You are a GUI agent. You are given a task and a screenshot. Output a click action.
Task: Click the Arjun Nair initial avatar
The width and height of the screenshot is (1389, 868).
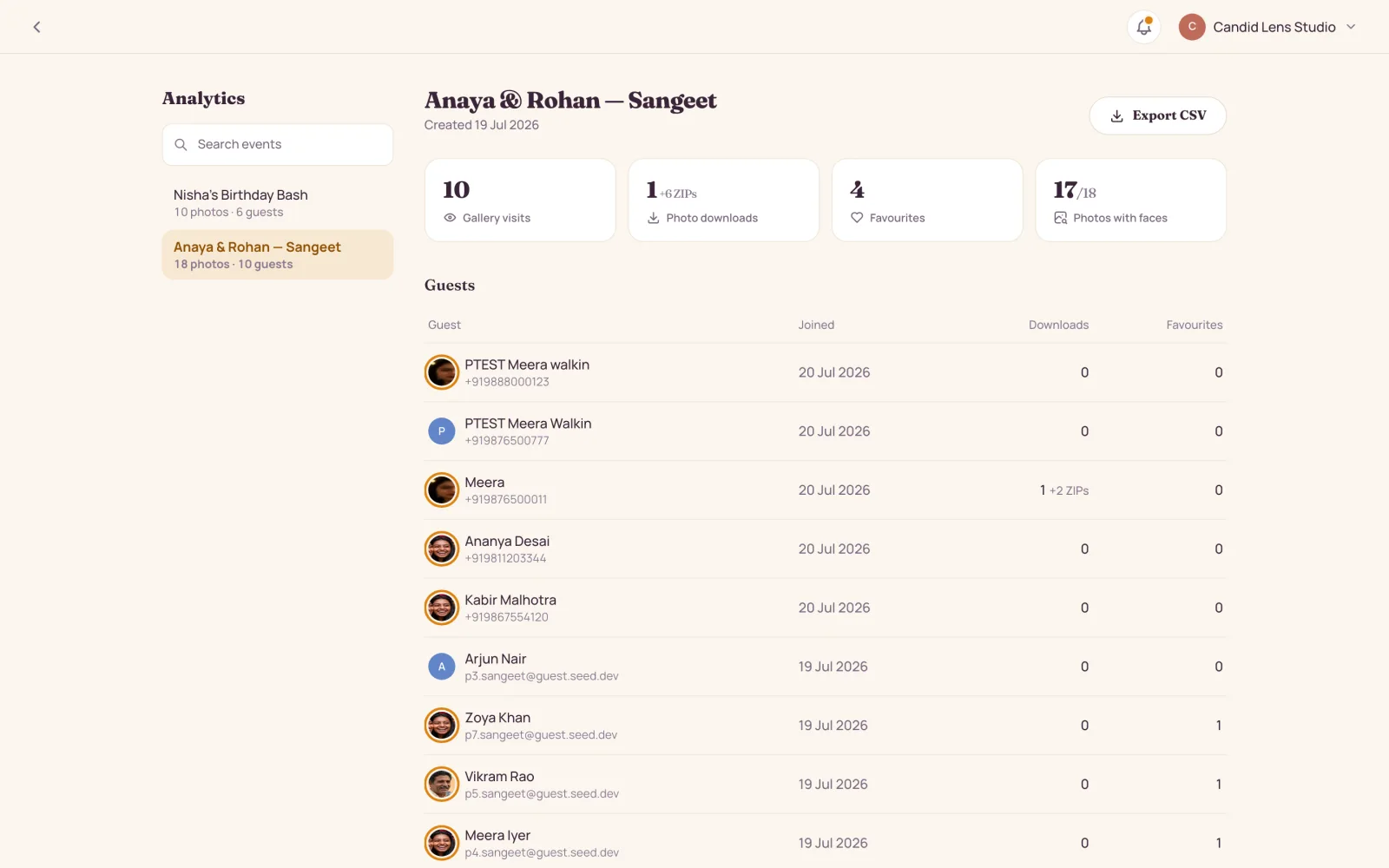442,667
